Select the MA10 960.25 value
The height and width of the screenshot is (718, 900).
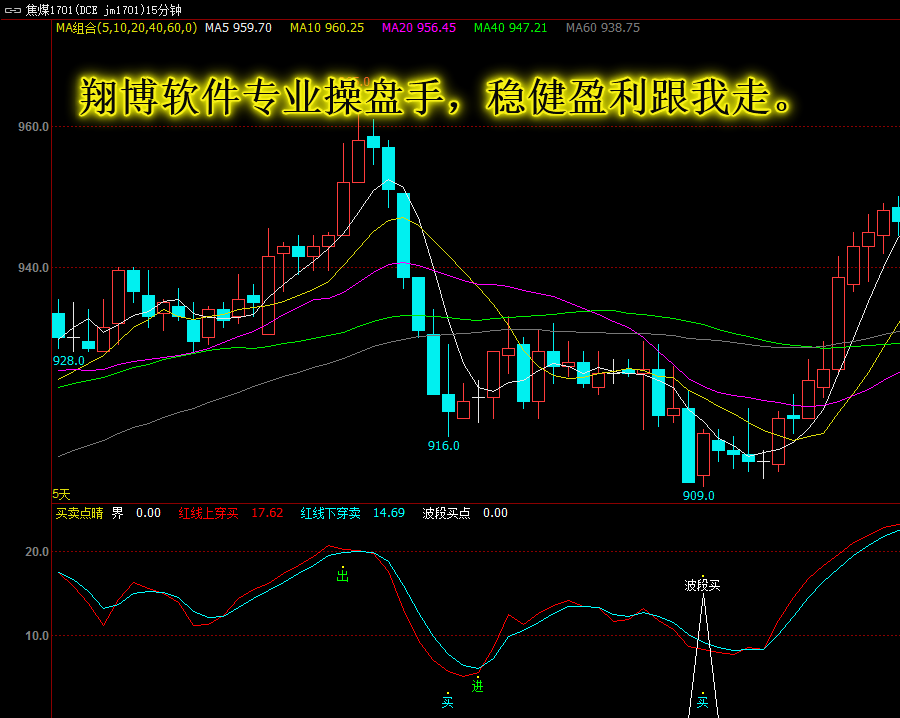pyautogui.click(x=327, y=28)
